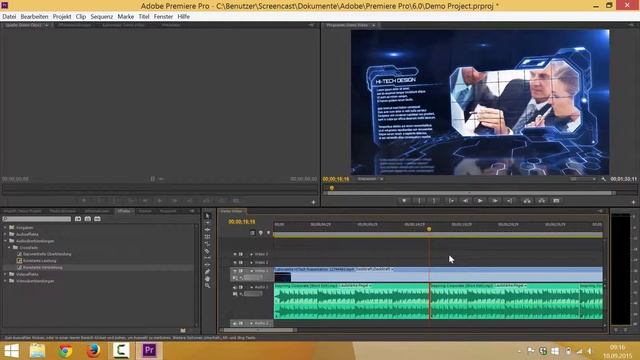This screenshot has width=640, height=360.
Task: Select the Track Select tool
Action: click(x=207, y=223)
